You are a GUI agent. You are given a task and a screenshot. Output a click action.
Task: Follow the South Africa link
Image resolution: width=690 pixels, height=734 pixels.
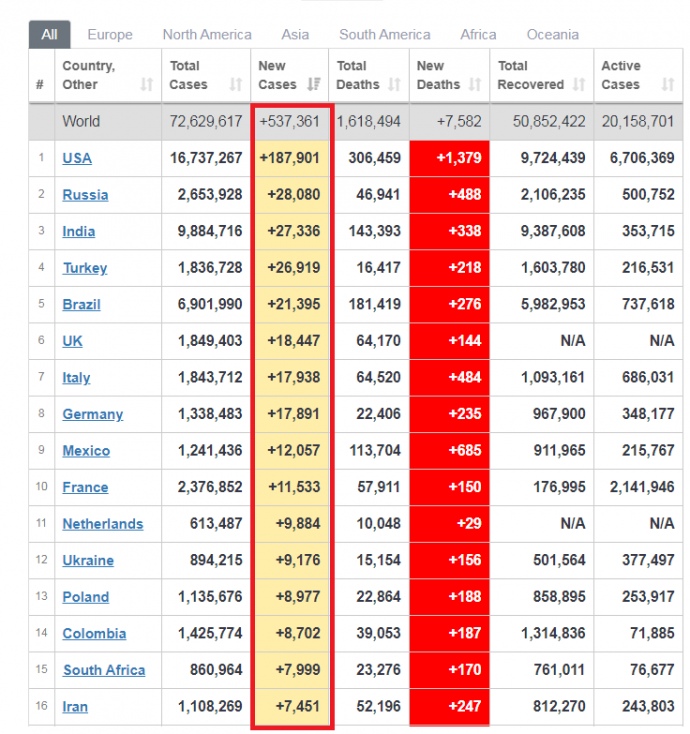103,670
